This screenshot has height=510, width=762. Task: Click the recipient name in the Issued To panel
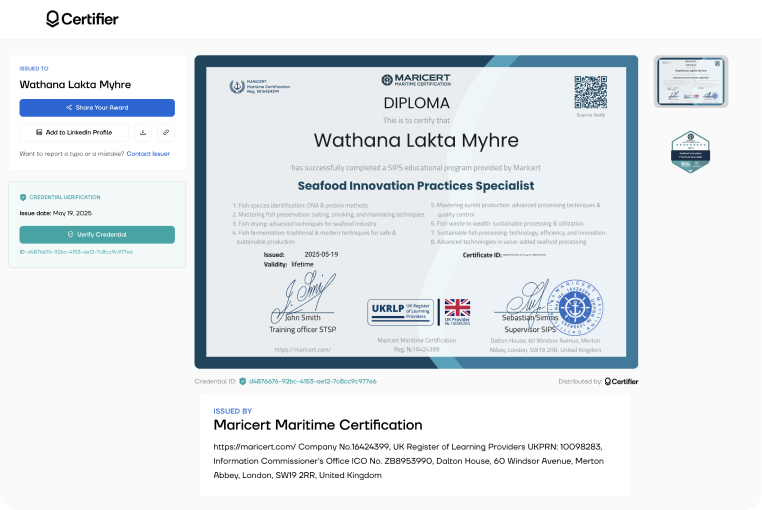[x=75, y=85]
